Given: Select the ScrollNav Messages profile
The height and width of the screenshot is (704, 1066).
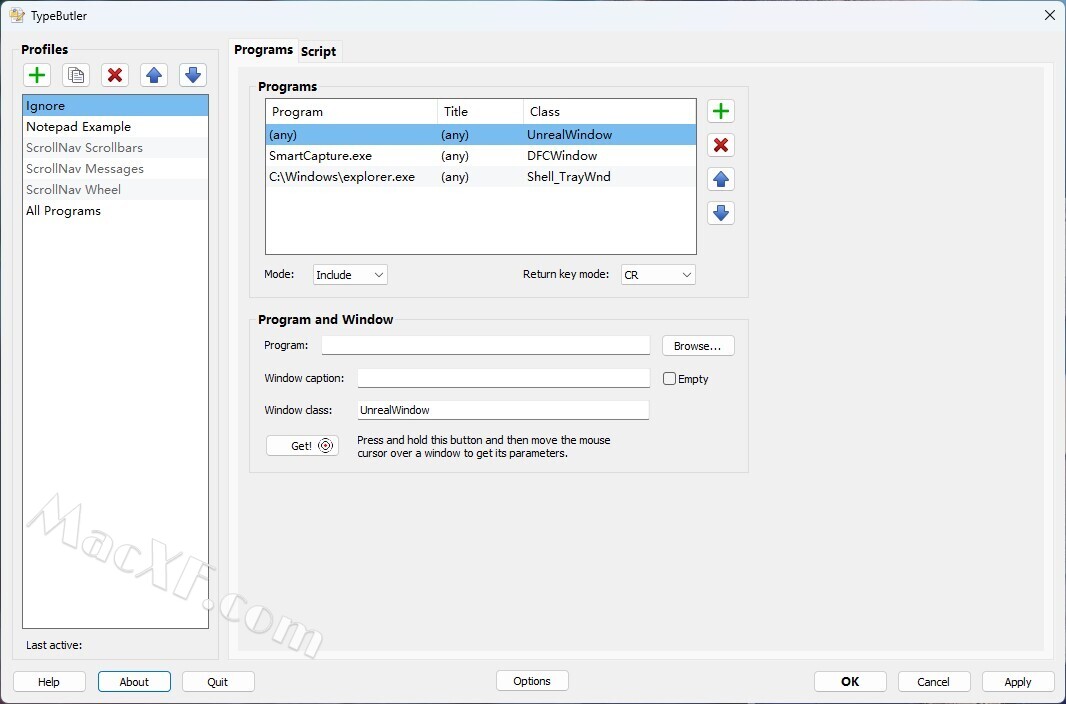Looking at the screenshot, I should 116,169.
